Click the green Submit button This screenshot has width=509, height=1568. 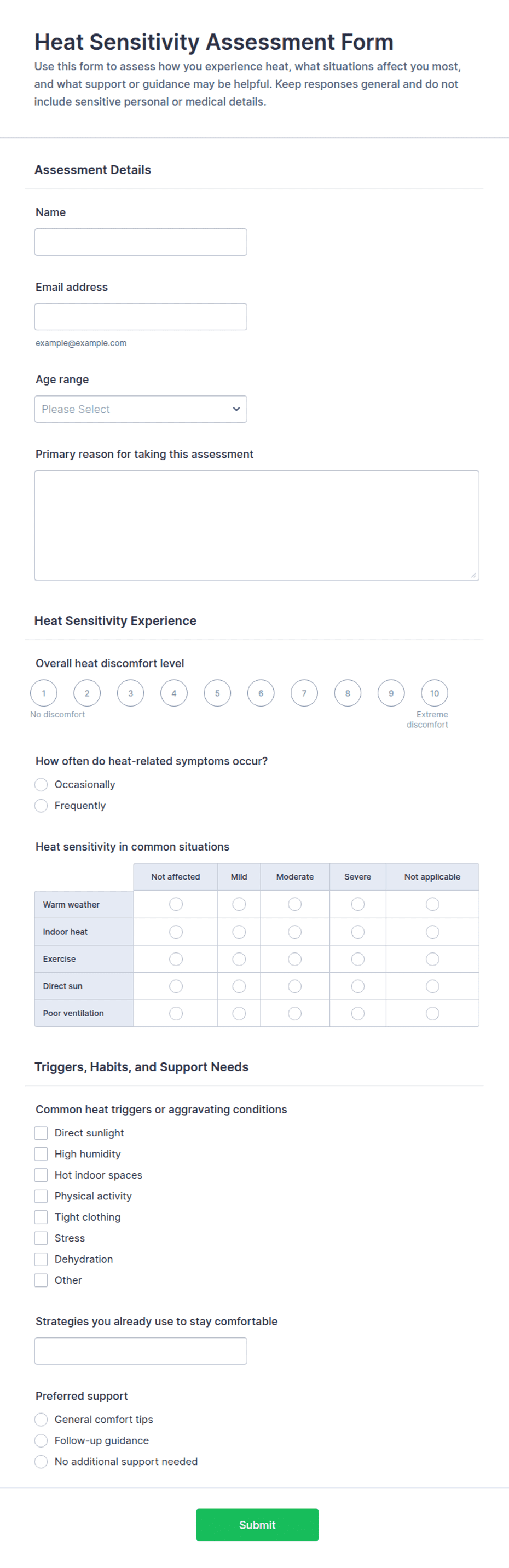(257, 1525)
